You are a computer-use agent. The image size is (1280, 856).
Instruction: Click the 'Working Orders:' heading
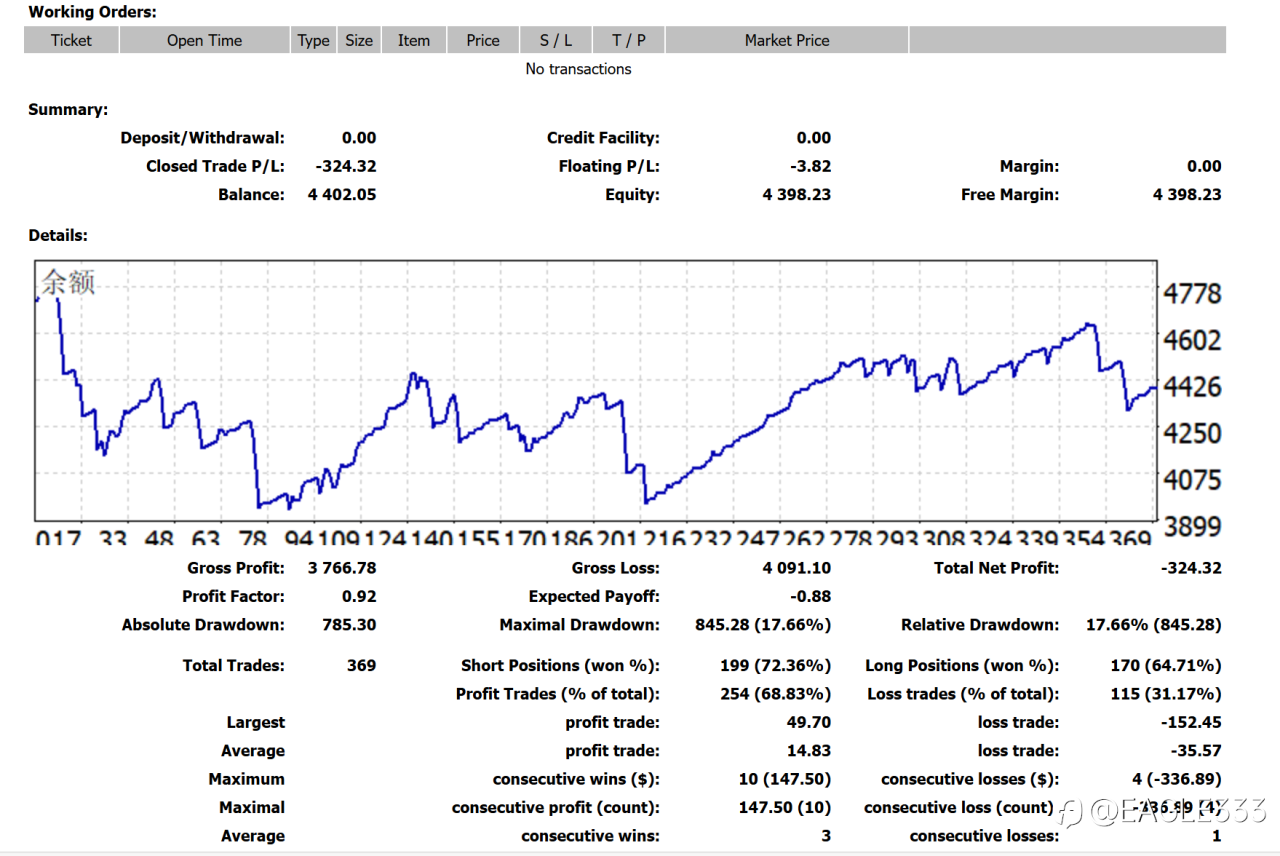92,13
